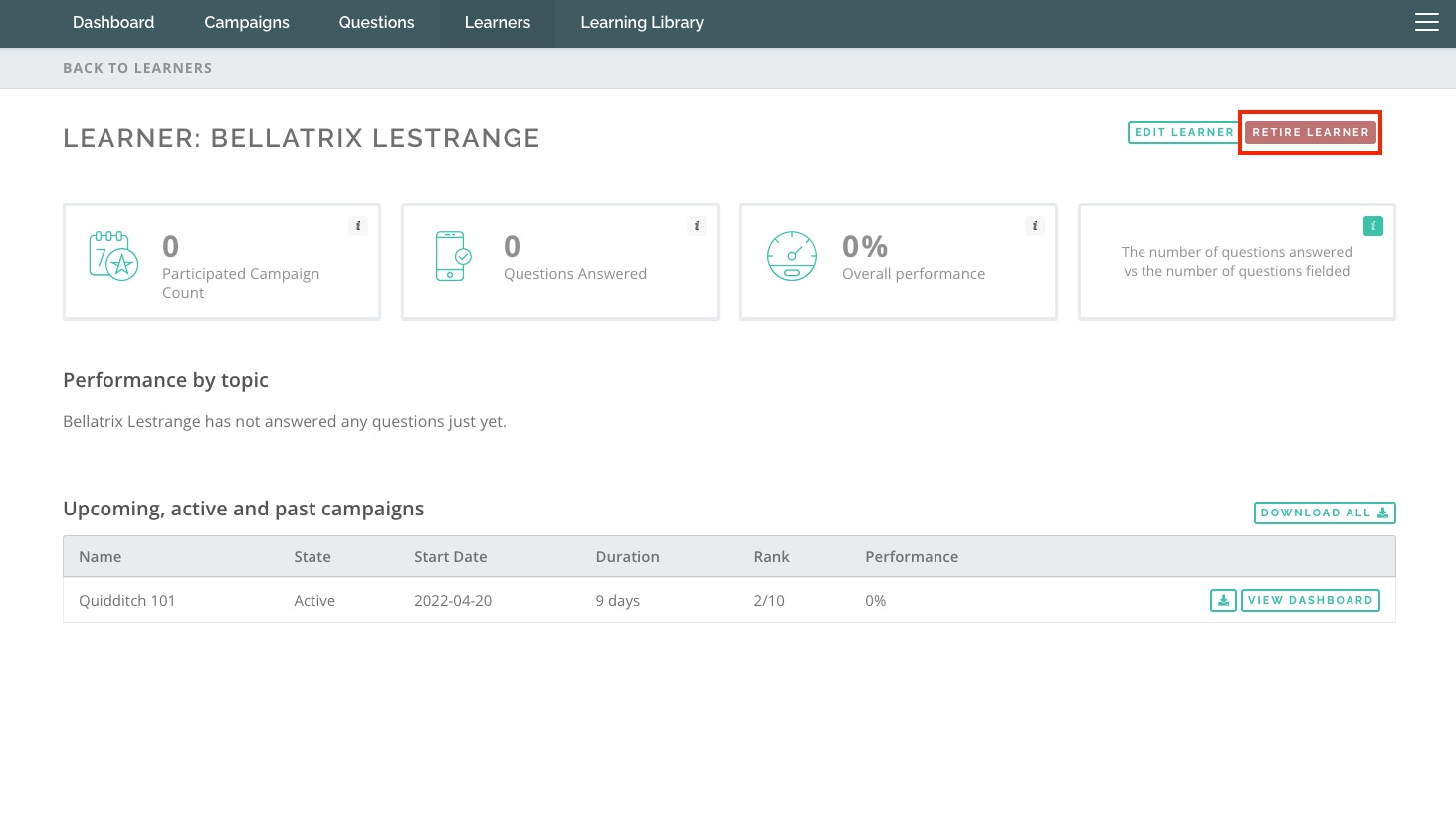1456x820 pixels.
Task: Click info icon on Participated Campaign Count card
Action: [x=358, y=226]
